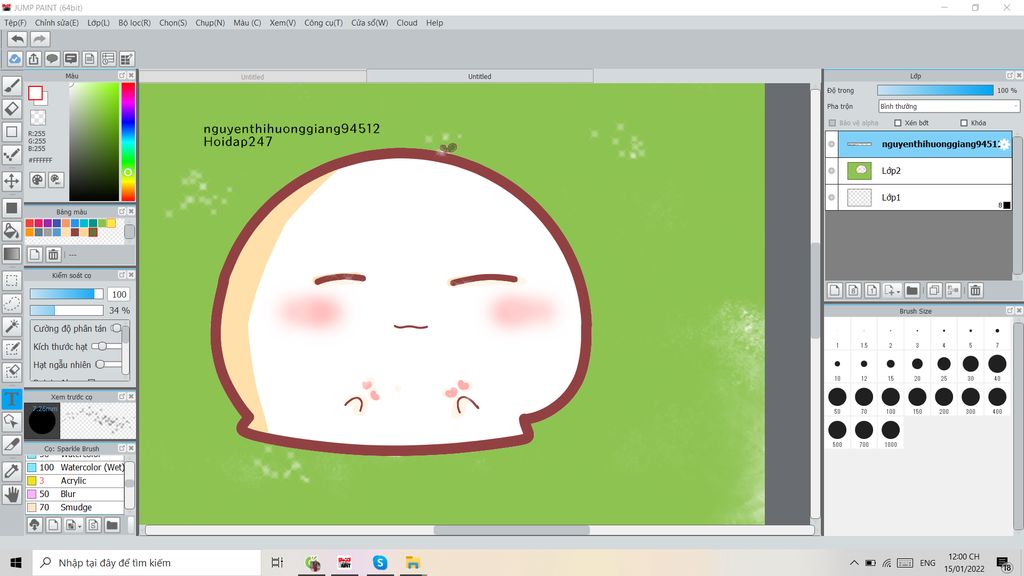The image size is (1024, 576).
Task: Toggle the Khóa lock checkbox
Action: [x=964, y=123]
